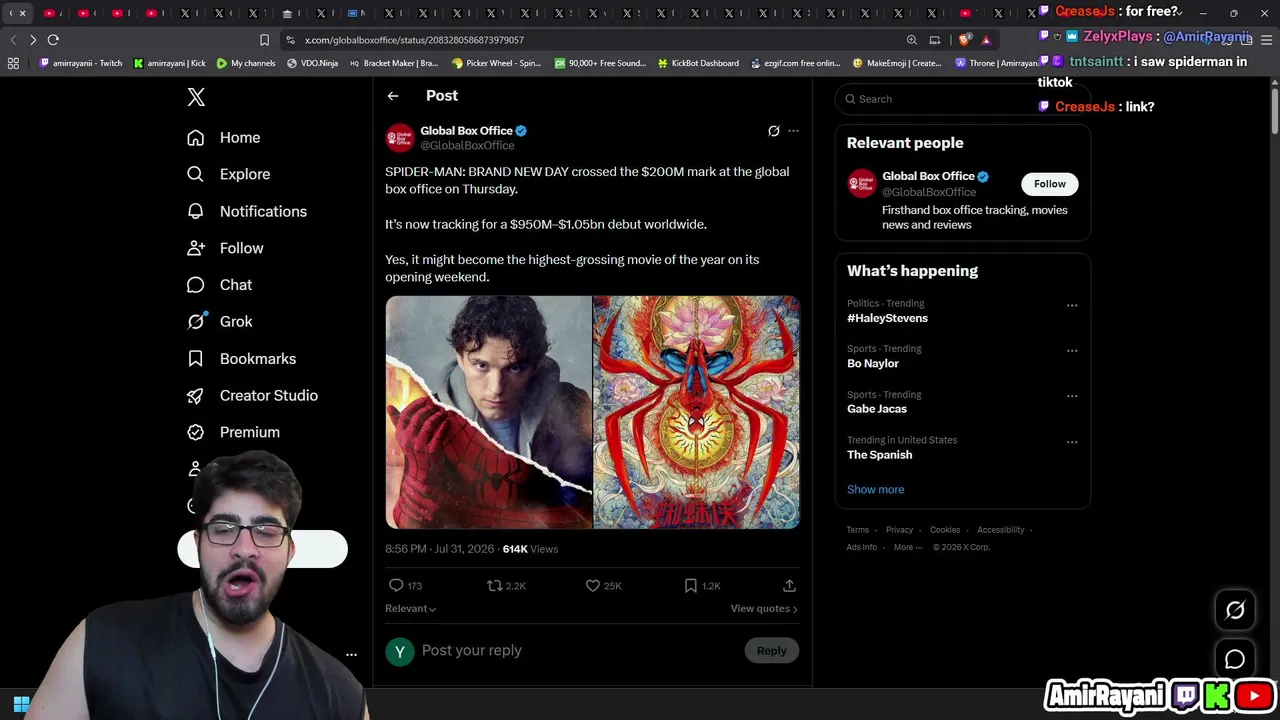Open the KickBot Dashboard bookmark
This screenshot has height=720, width=1280.
(x=698, y=63)
